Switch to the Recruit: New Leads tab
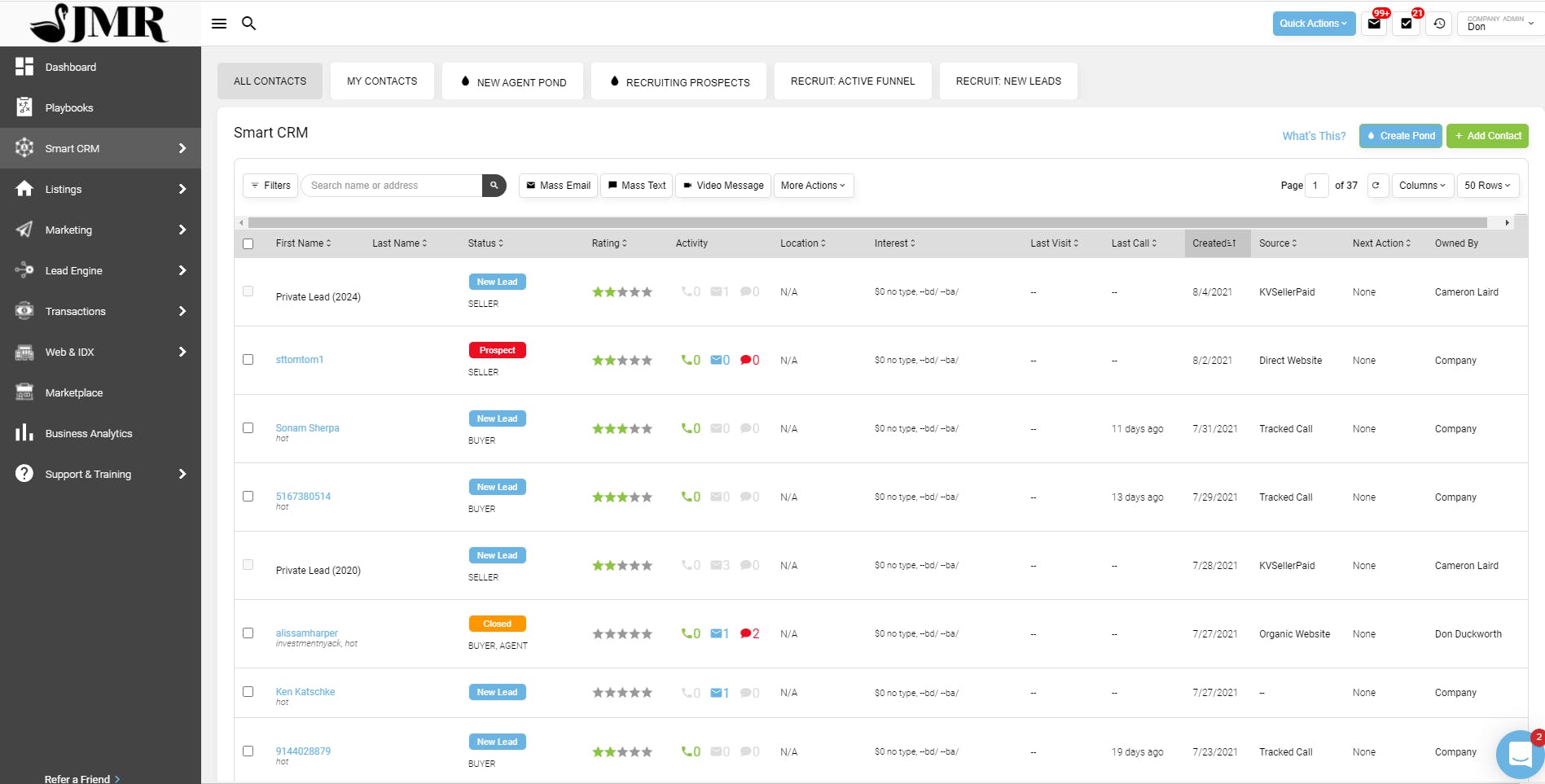Viewport: 1545px width, 784px height. point(1008,81)
